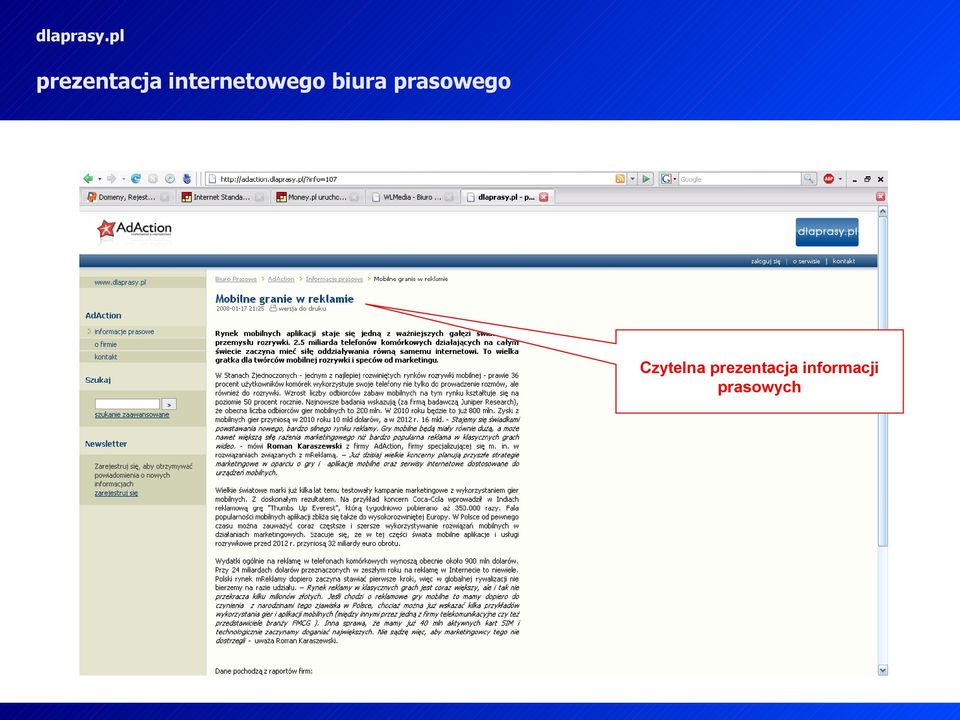Screen dimensions: 960x720
Task: Close the dlaprasy.pl tab with red X
Action: pyautogui.click(x=544, y=197)
